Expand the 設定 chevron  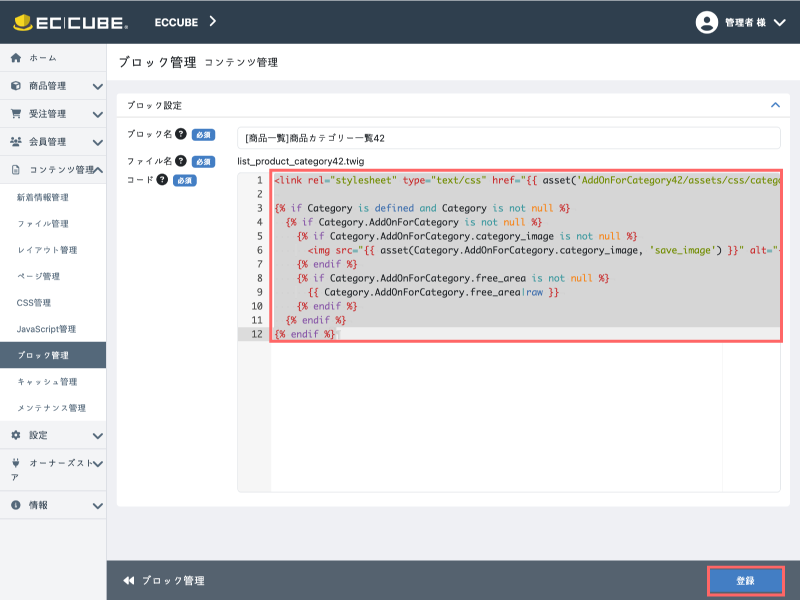97,436
